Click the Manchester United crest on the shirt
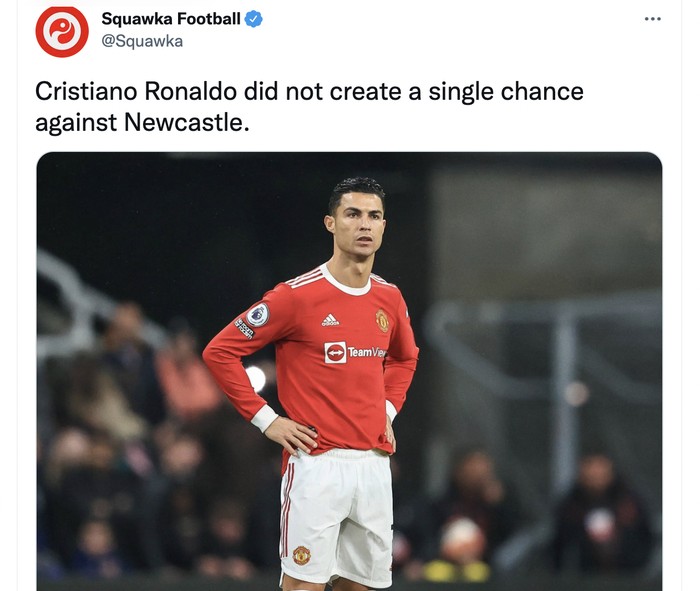The image size is (700, 591). (382, 320)
